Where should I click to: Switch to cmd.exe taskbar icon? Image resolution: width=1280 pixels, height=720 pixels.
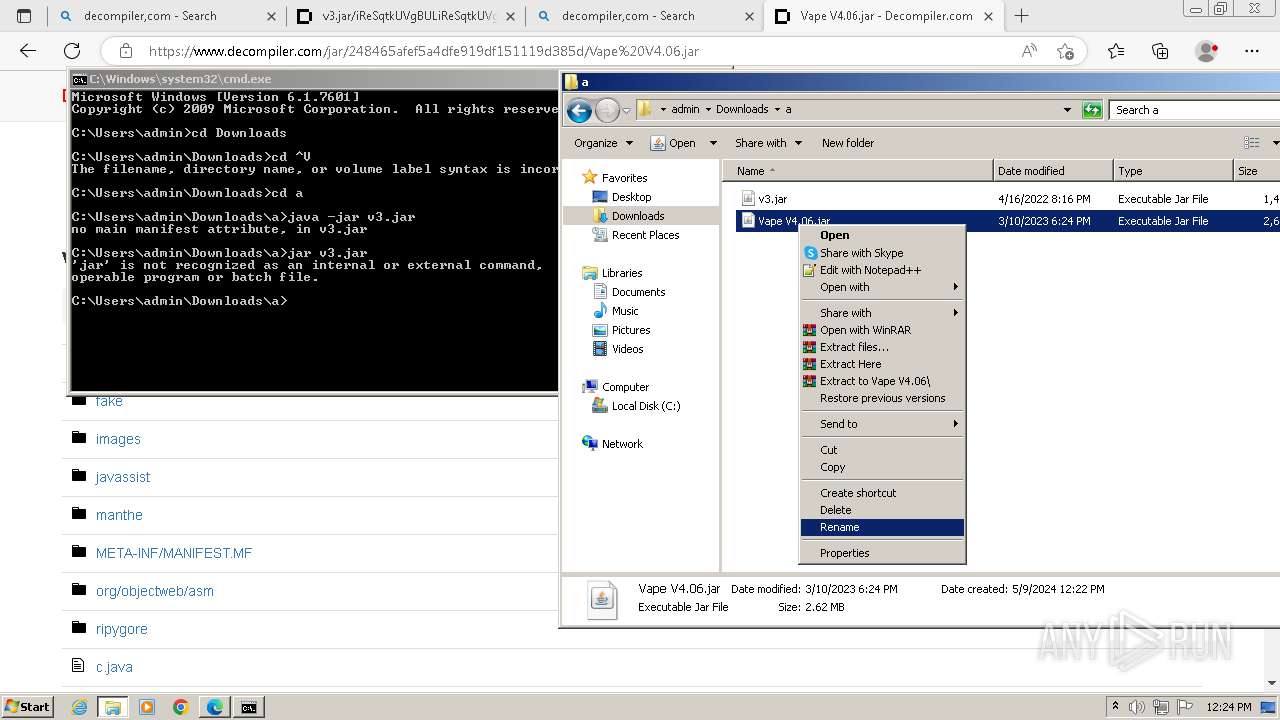click(248, 707)
